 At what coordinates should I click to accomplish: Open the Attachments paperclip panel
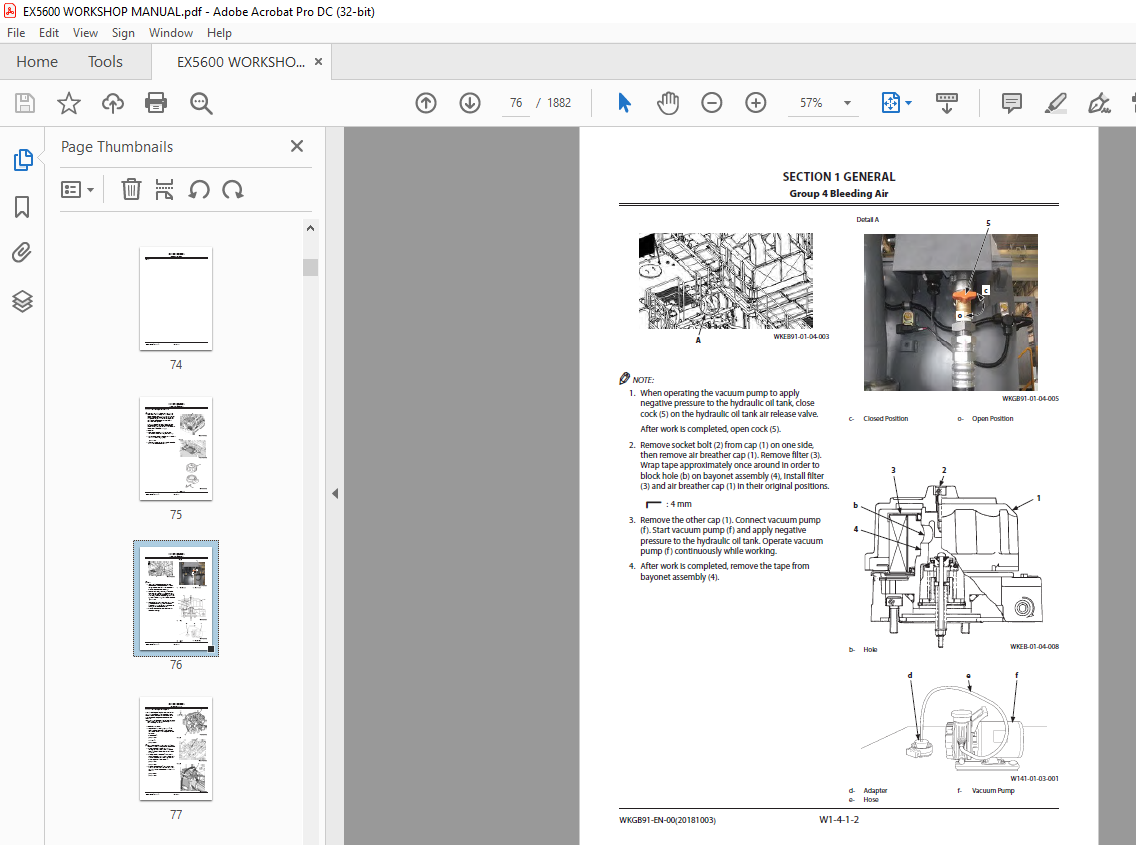pyautogui.click(x=22, y=253)
